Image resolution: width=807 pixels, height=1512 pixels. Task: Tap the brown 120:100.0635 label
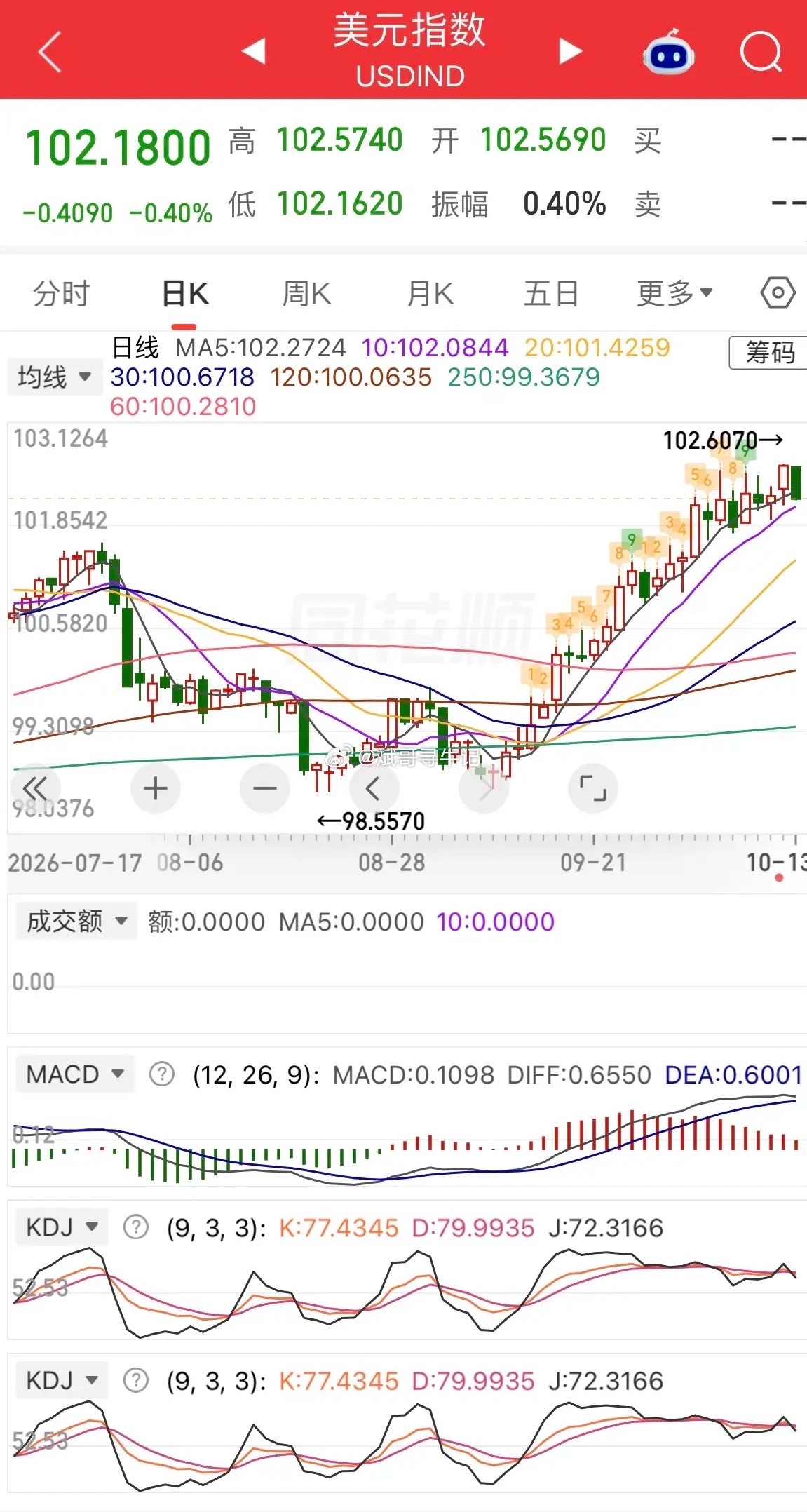[351, 377]
